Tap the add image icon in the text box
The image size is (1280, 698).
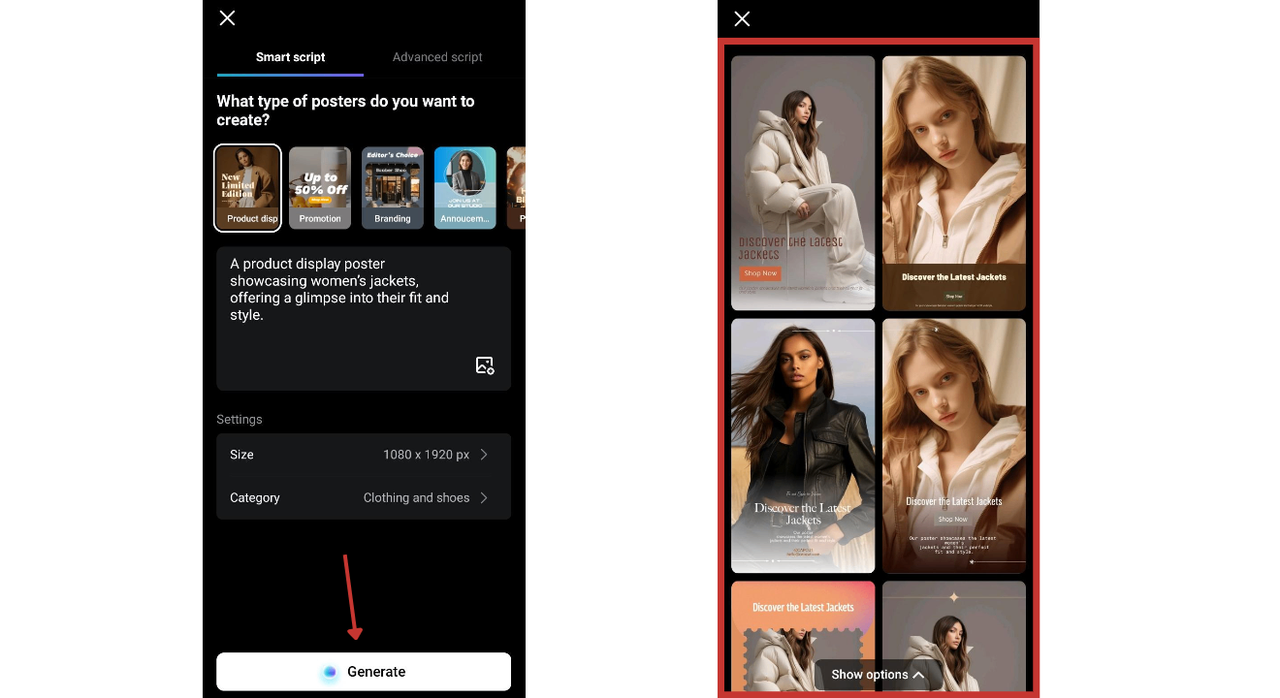pyautogui.click(x=485, y=365)
